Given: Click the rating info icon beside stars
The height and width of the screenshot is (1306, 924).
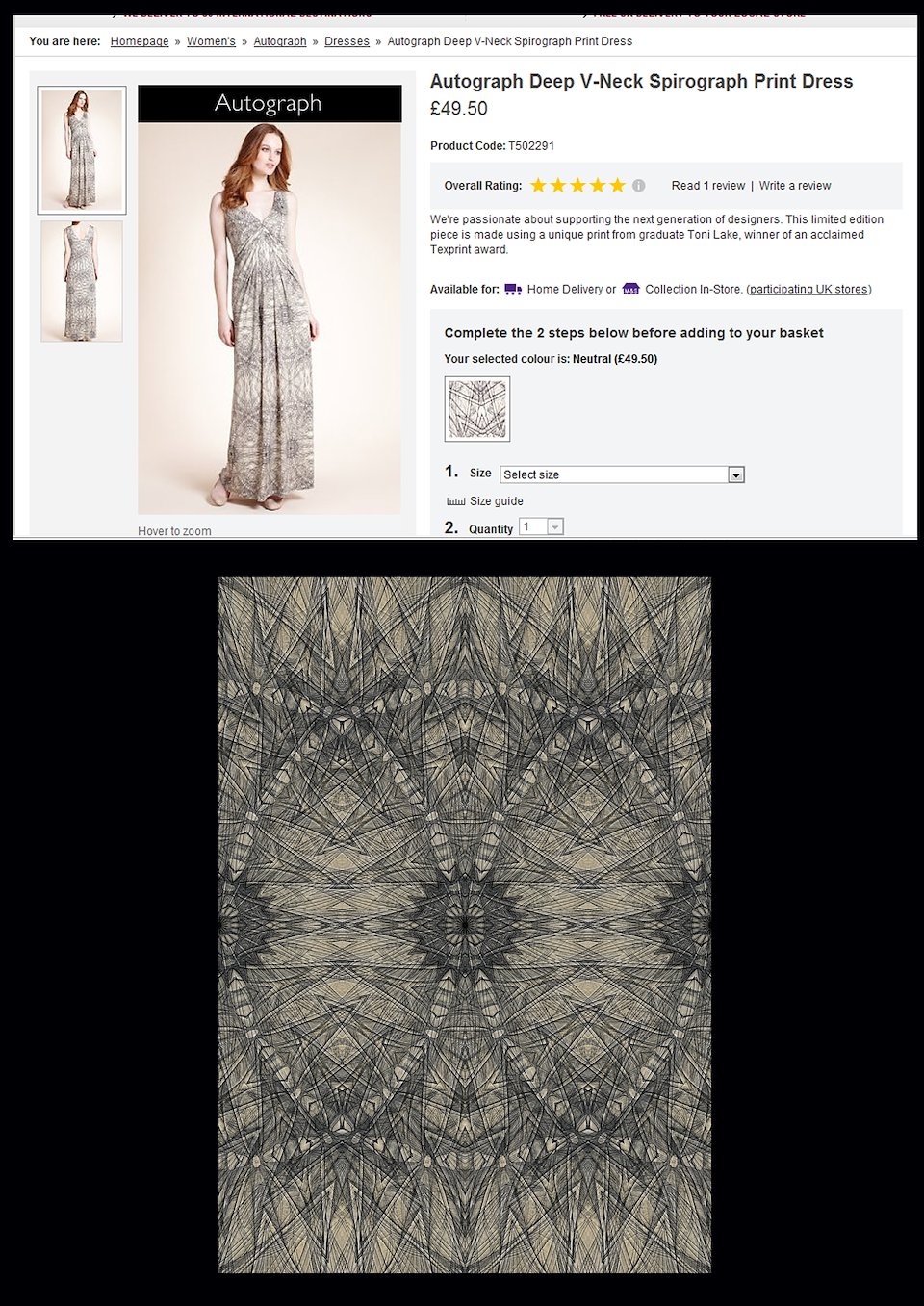Looking at the screenshot, I should 639,186.
